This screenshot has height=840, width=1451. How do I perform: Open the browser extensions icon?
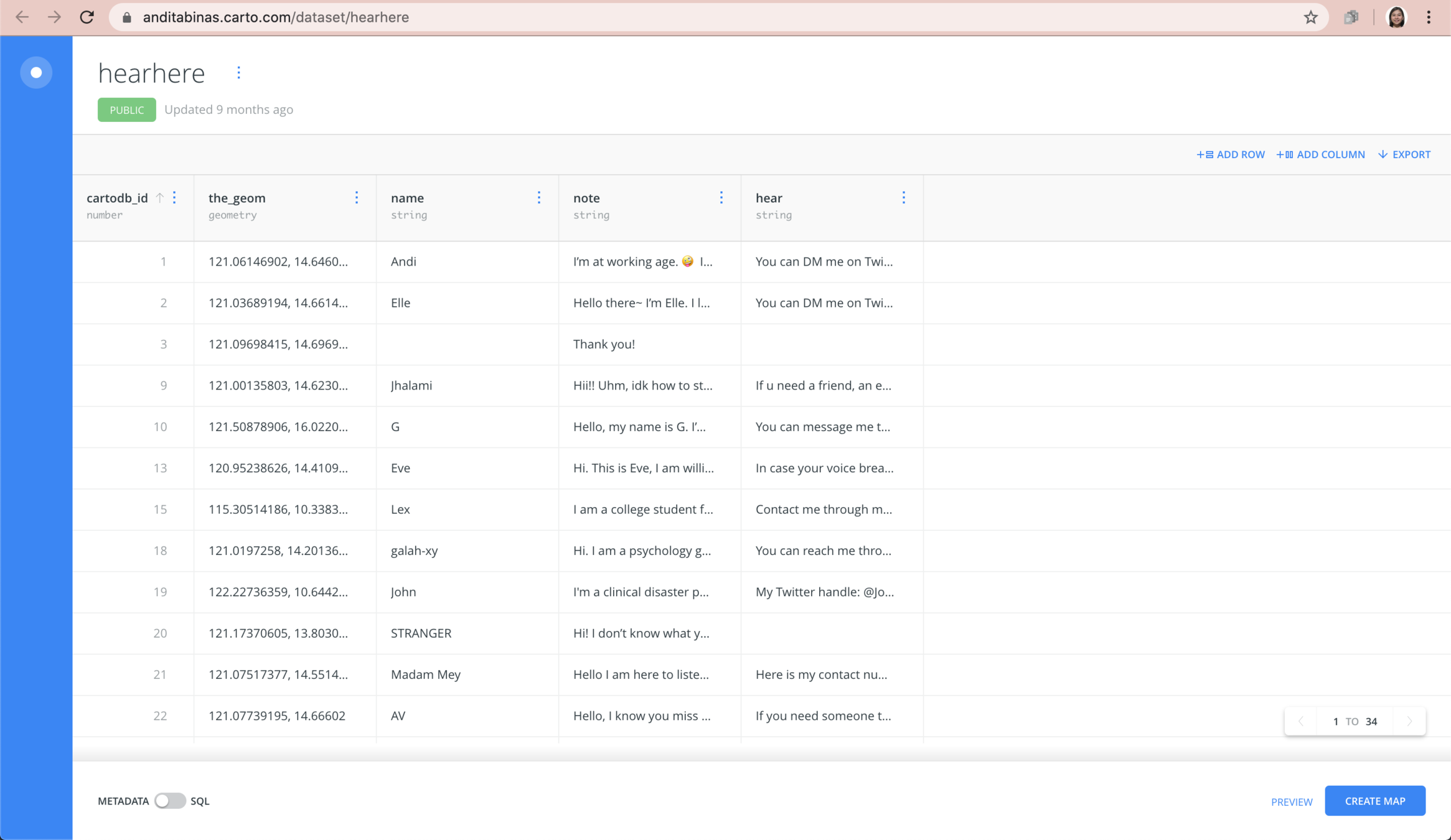[x=1351, y=17]
